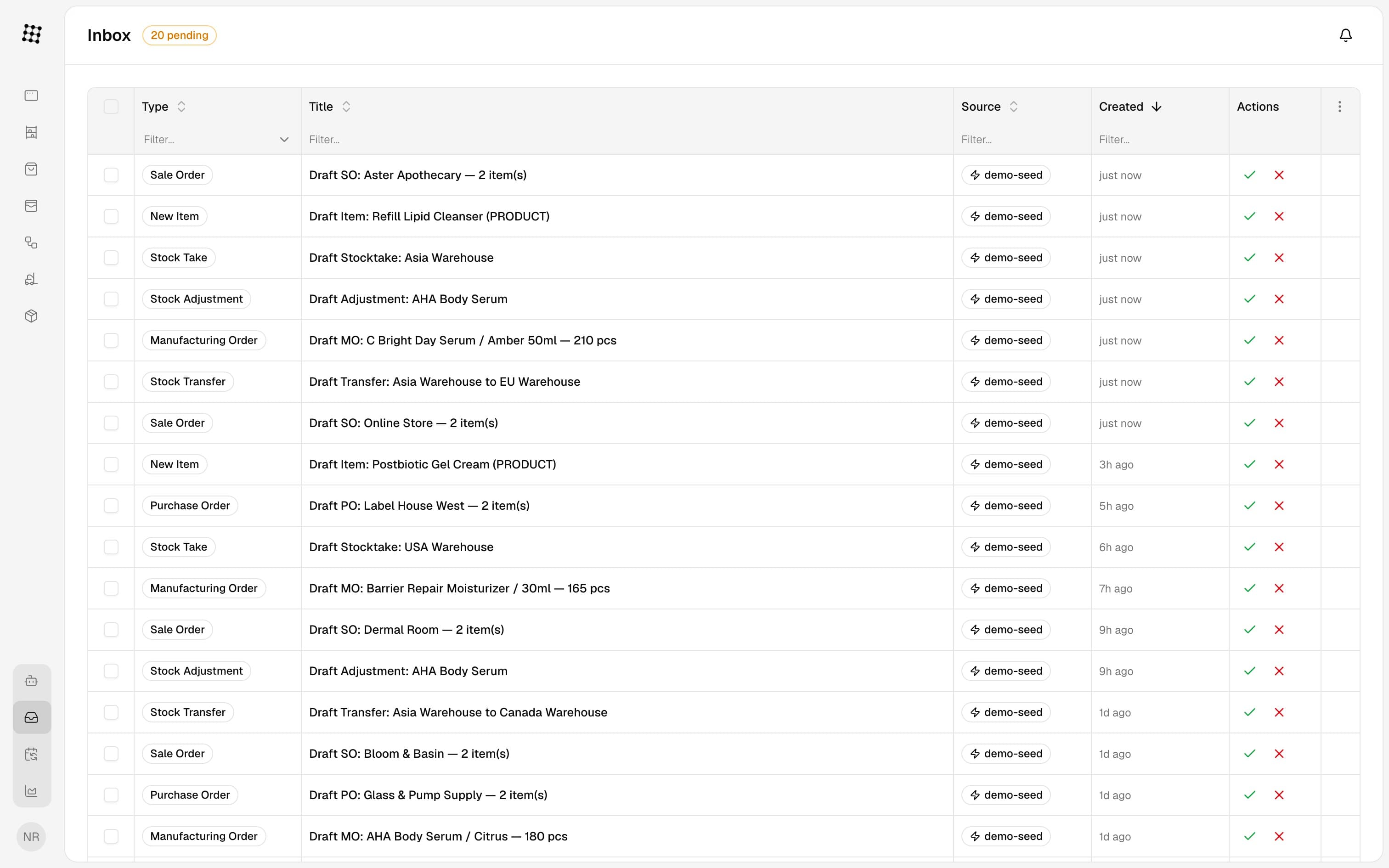
Task: Reject Draft Transfer: Asia to EU Warehouse
Action: click(x=1279, y=382)
